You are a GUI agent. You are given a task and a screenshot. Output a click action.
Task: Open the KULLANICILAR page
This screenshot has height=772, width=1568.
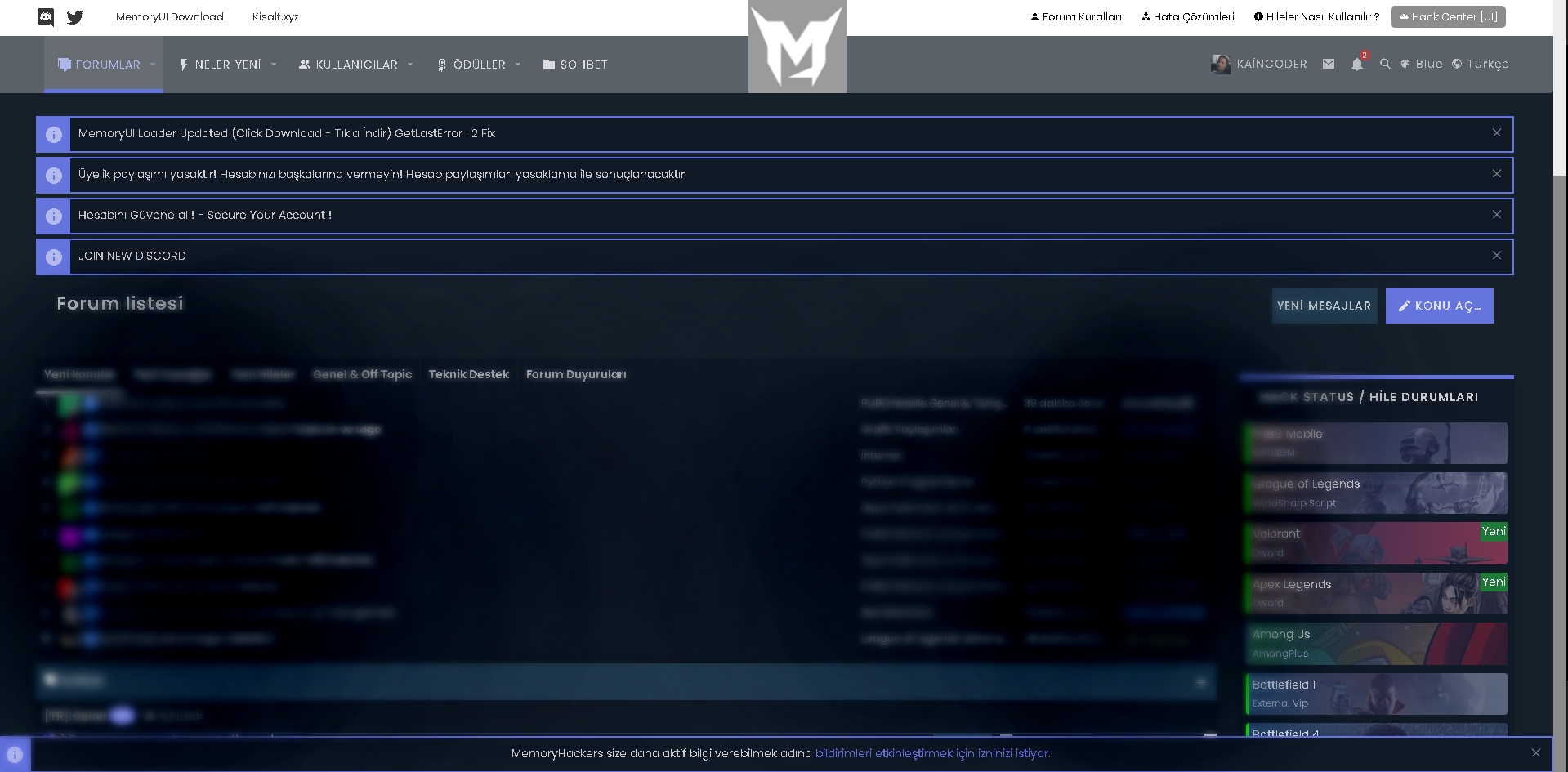[x=349, y=65]
